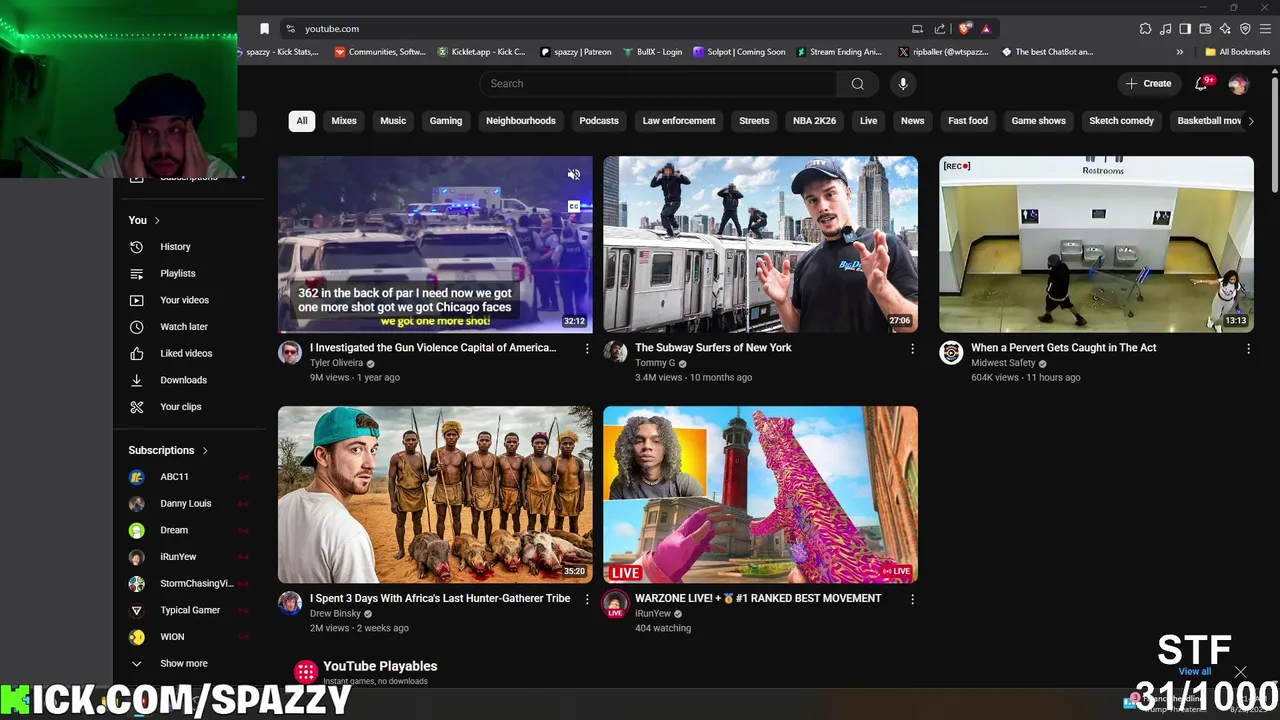Open Brave Shields lion icon
This screenshot has height=720, width=1280.
point(964,29)
